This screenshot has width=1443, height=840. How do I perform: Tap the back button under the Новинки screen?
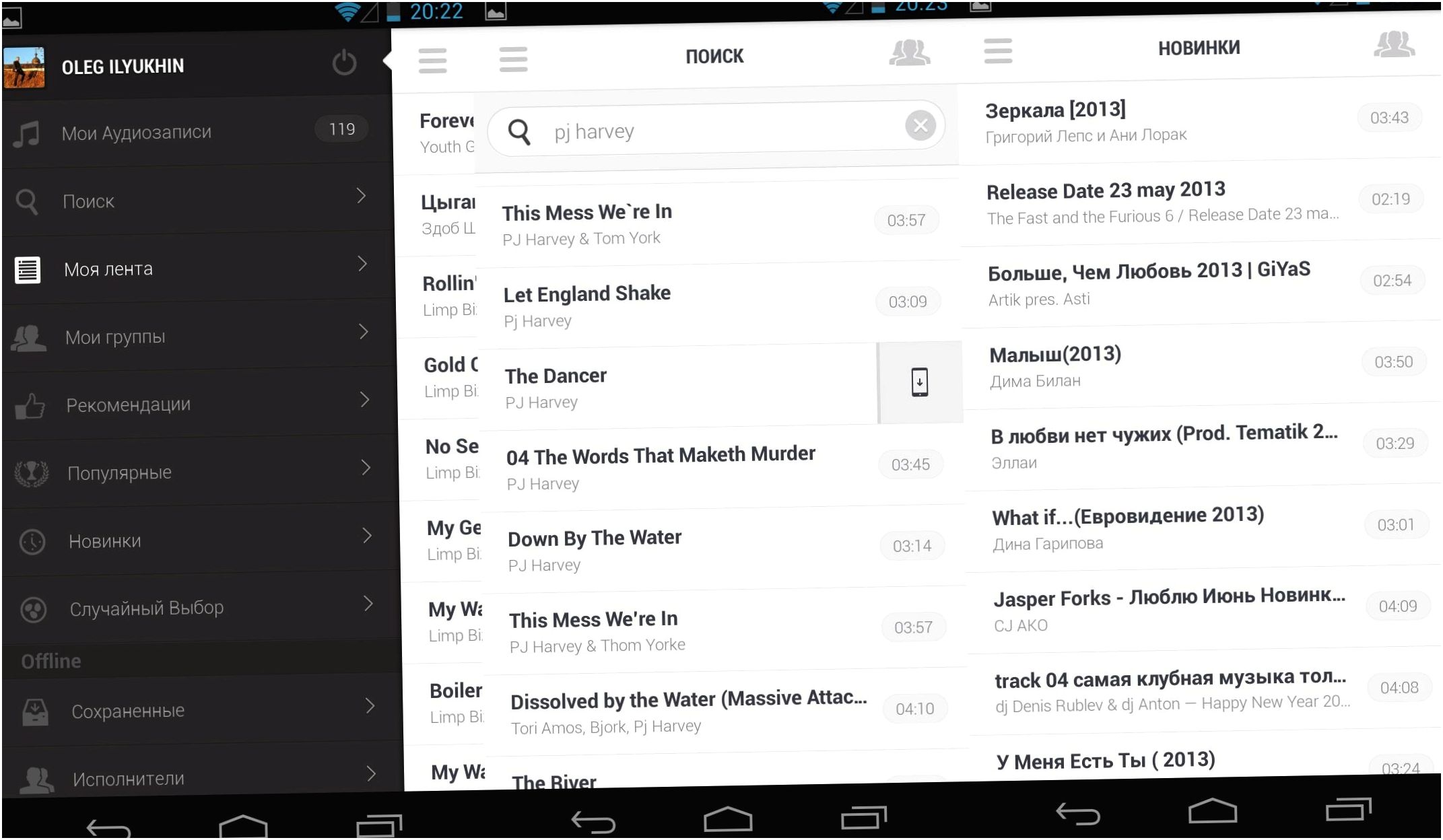click(x=1078, y=813)
